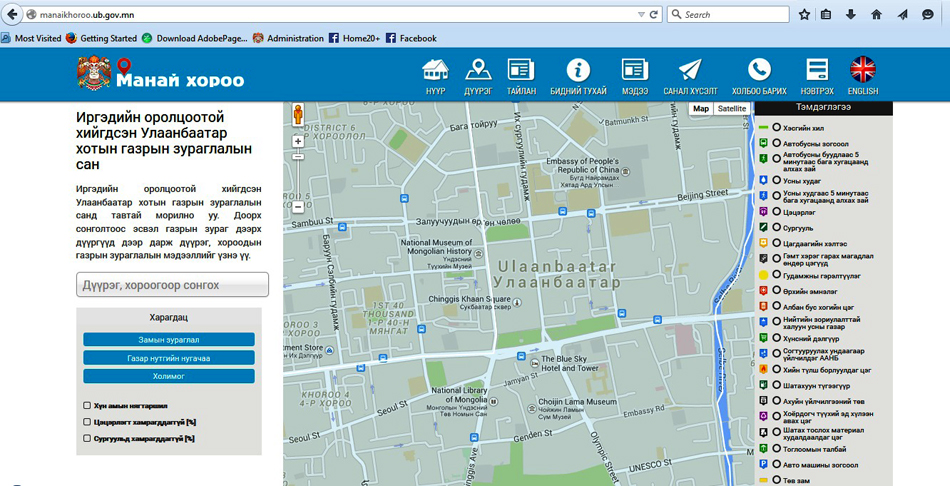Viewport: 950px width, 486px height.
Task: Click the Facebook bookmark in bookmarks toolbar
Action: 411,38
